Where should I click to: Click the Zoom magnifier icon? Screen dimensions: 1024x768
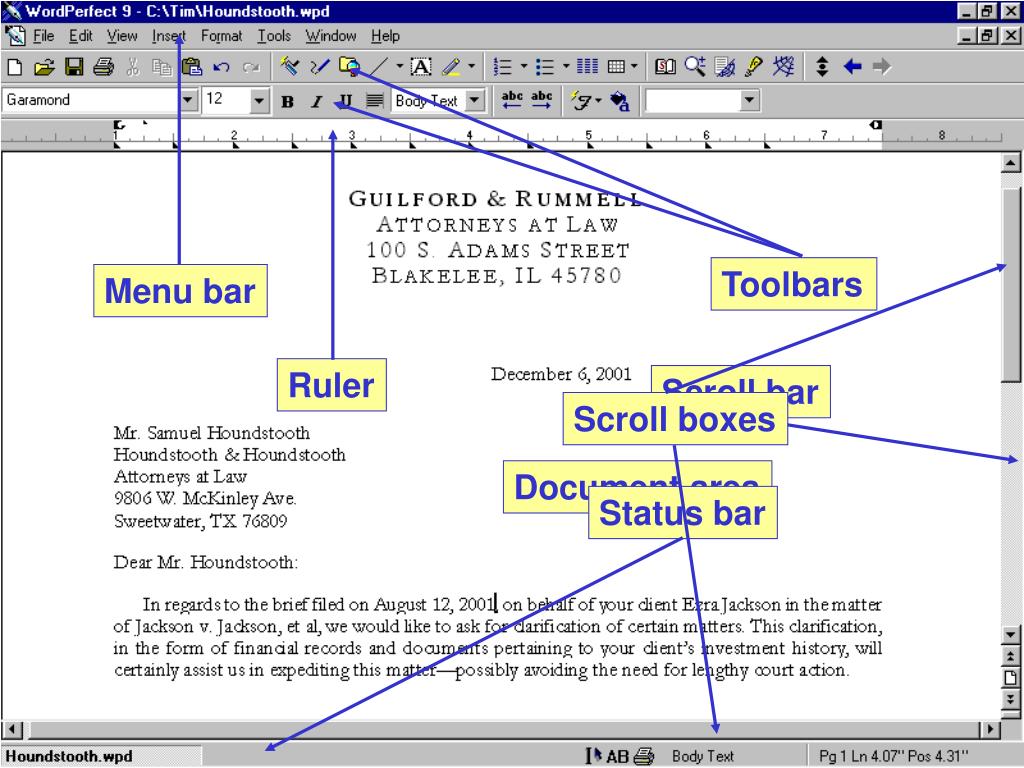[695, 67]
